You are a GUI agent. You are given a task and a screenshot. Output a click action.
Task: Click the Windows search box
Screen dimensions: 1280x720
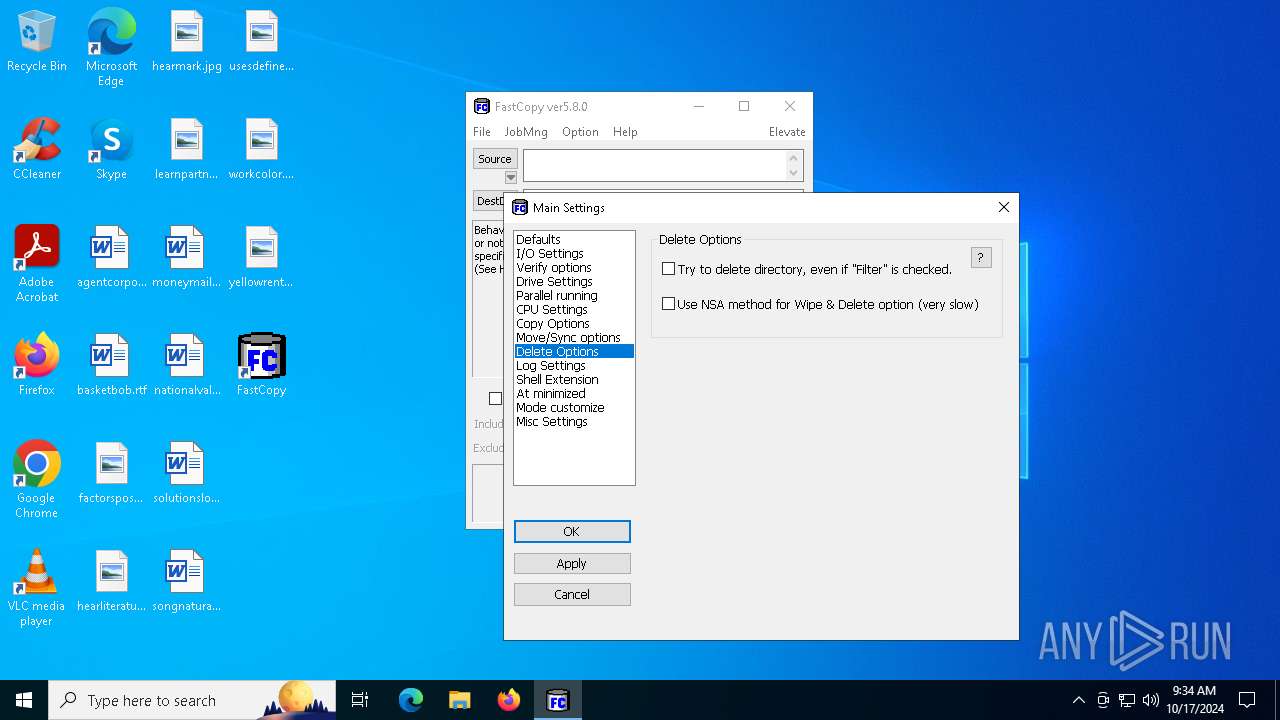192,700
